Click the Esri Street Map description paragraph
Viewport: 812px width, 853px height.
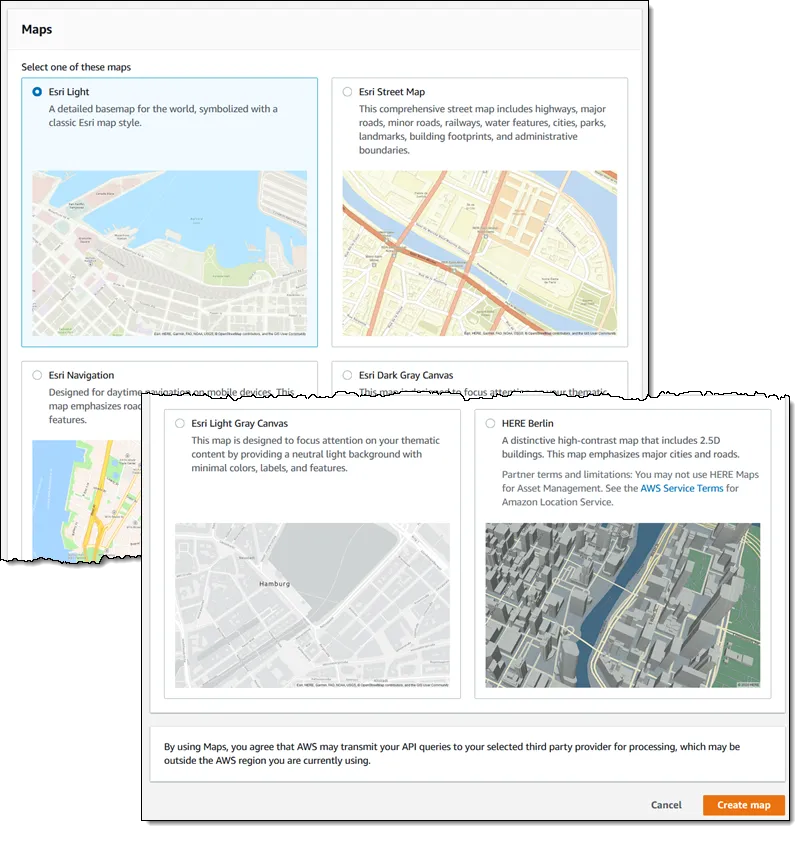pyautogui.click(x=482, y=129)
